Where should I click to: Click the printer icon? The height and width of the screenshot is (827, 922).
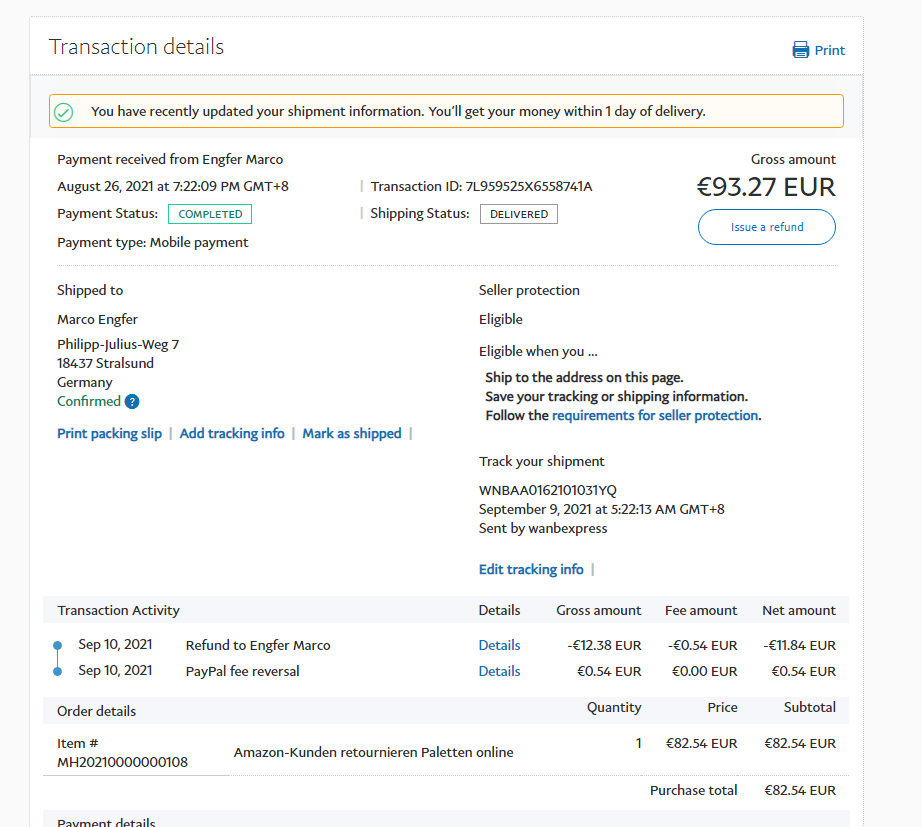click(801, 50)
